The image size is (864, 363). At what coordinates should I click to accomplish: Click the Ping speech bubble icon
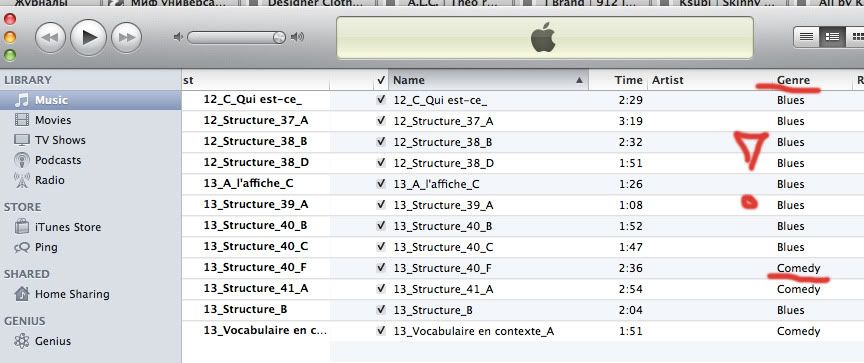pos(22,248)
